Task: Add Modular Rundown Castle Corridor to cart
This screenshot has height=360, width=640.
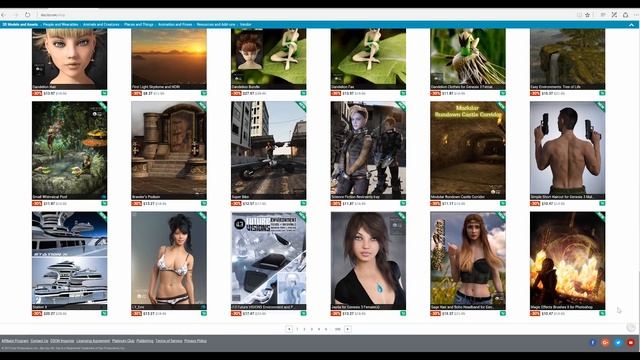Action: tap(502, 203)
